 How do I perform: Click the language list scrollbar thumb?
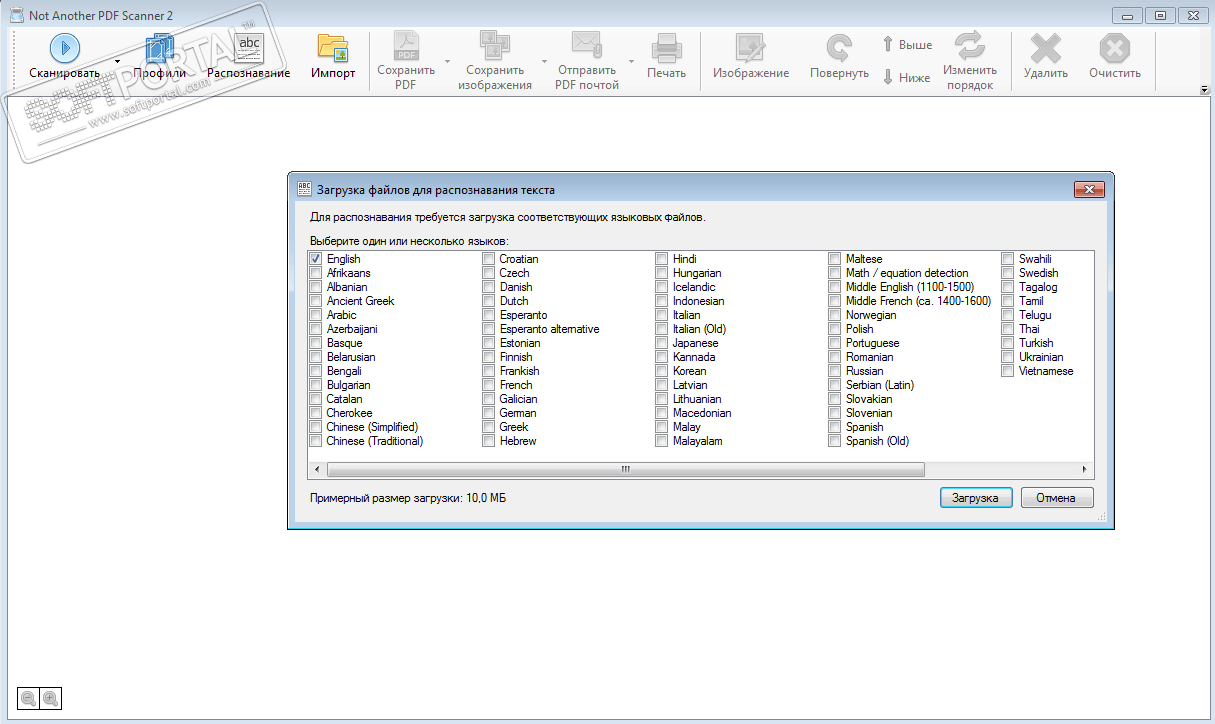pyautogui.click(x=625, y=469)
